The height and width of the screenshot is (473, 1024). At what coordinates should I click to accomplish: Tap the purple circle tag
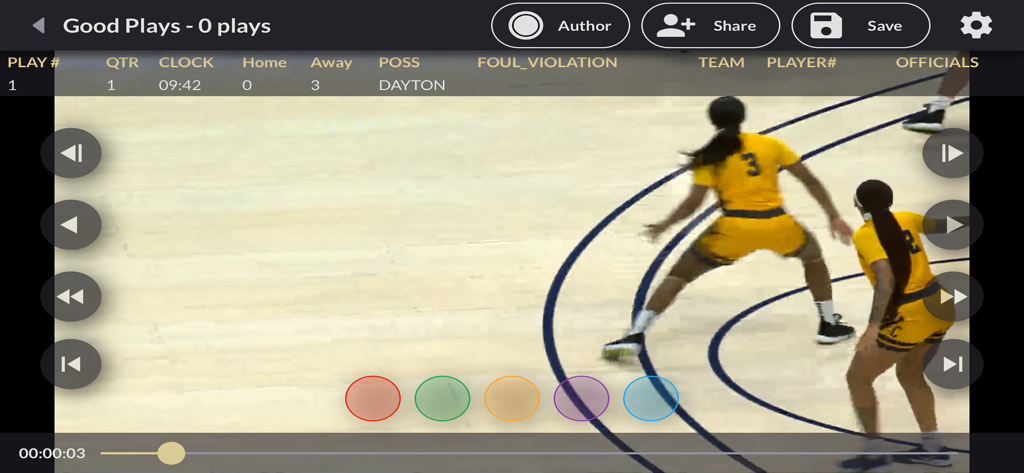(581, 399)
